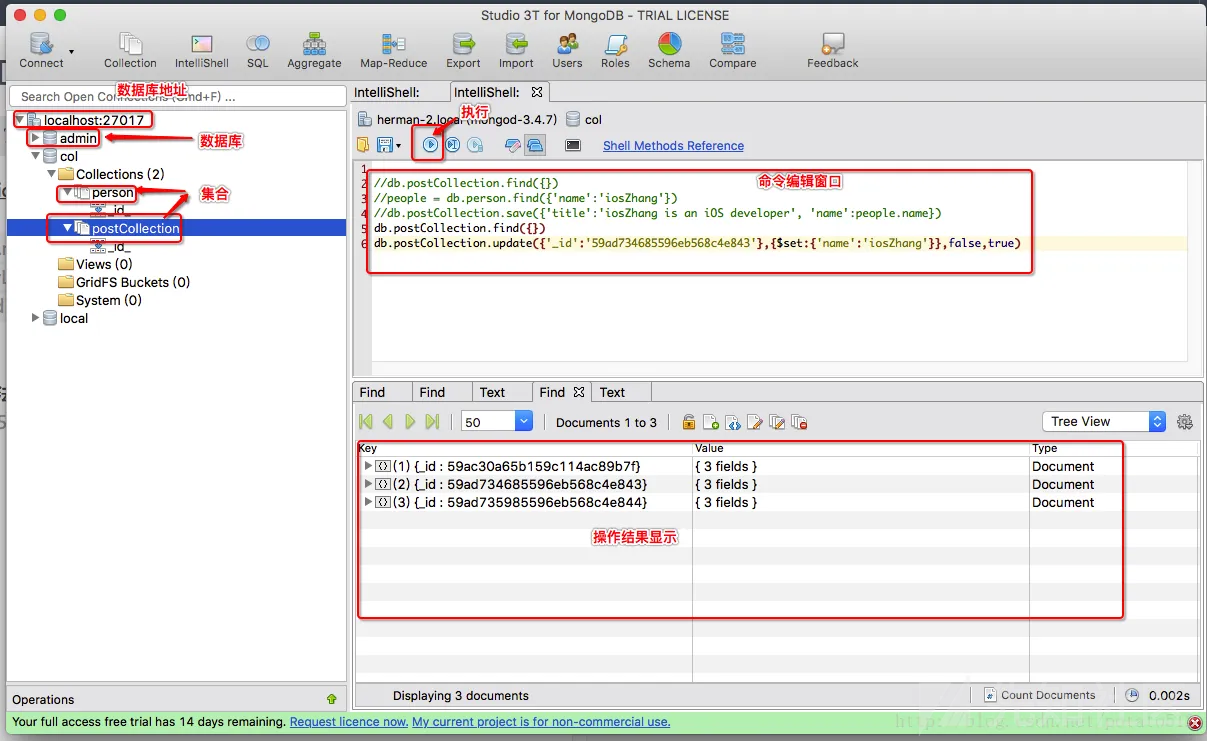Viewport: 1207px width, 741px height.
Task: Go to last page of results
Action: click(x=432, y=422)
